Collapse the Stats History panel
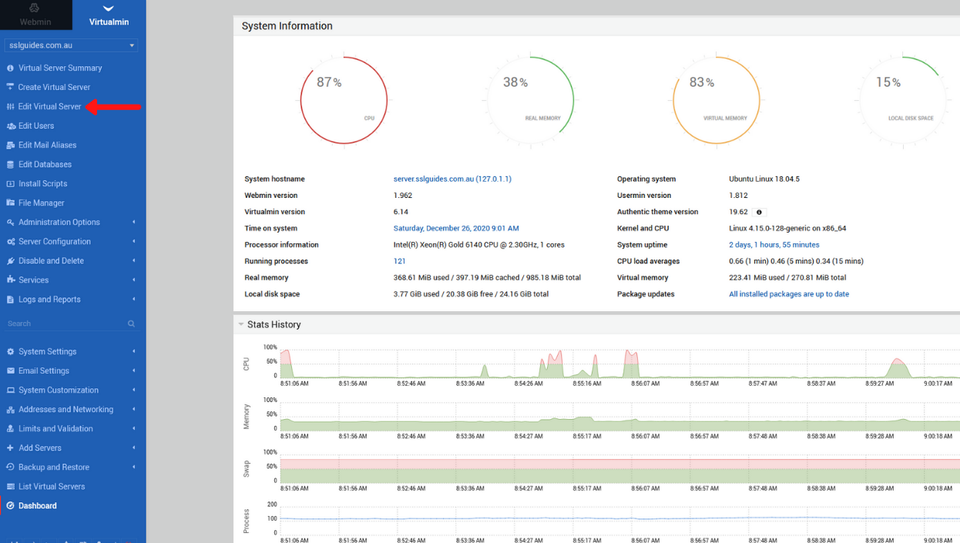 click(241, 325)
